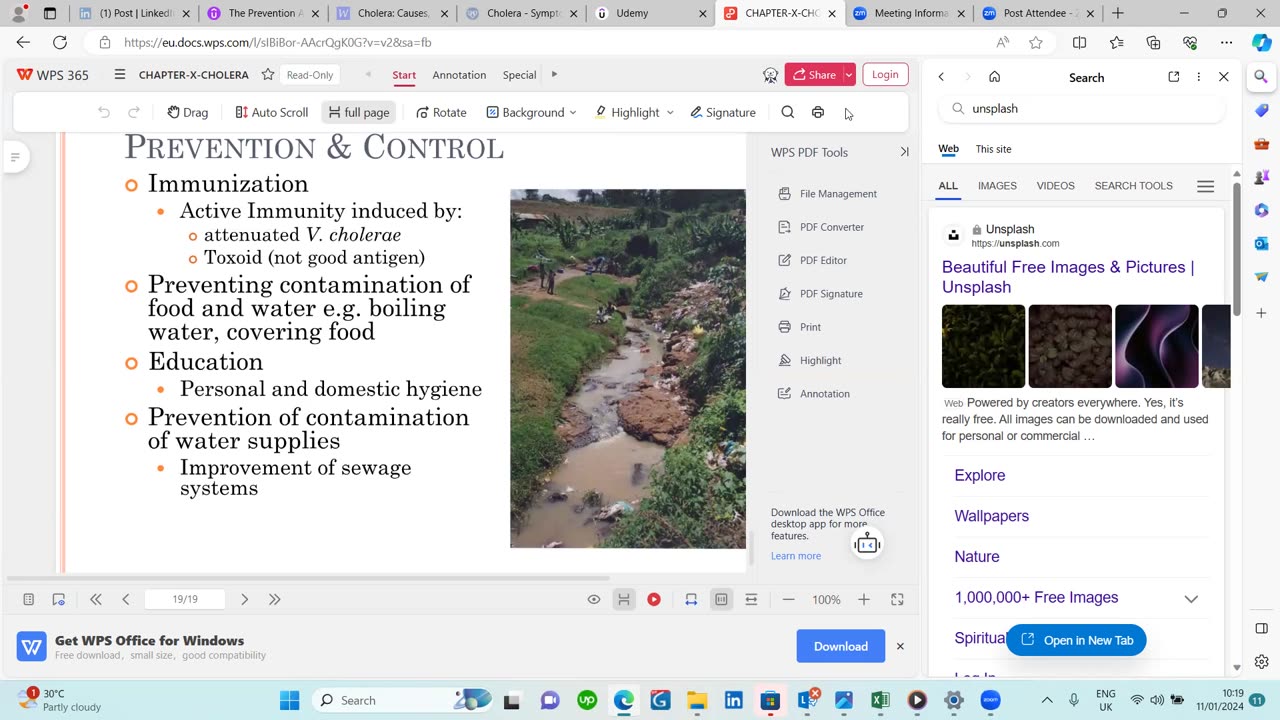Select the VIDEOS search tab
This screenshot has height=720, width=1280.
click(1055, 186)
